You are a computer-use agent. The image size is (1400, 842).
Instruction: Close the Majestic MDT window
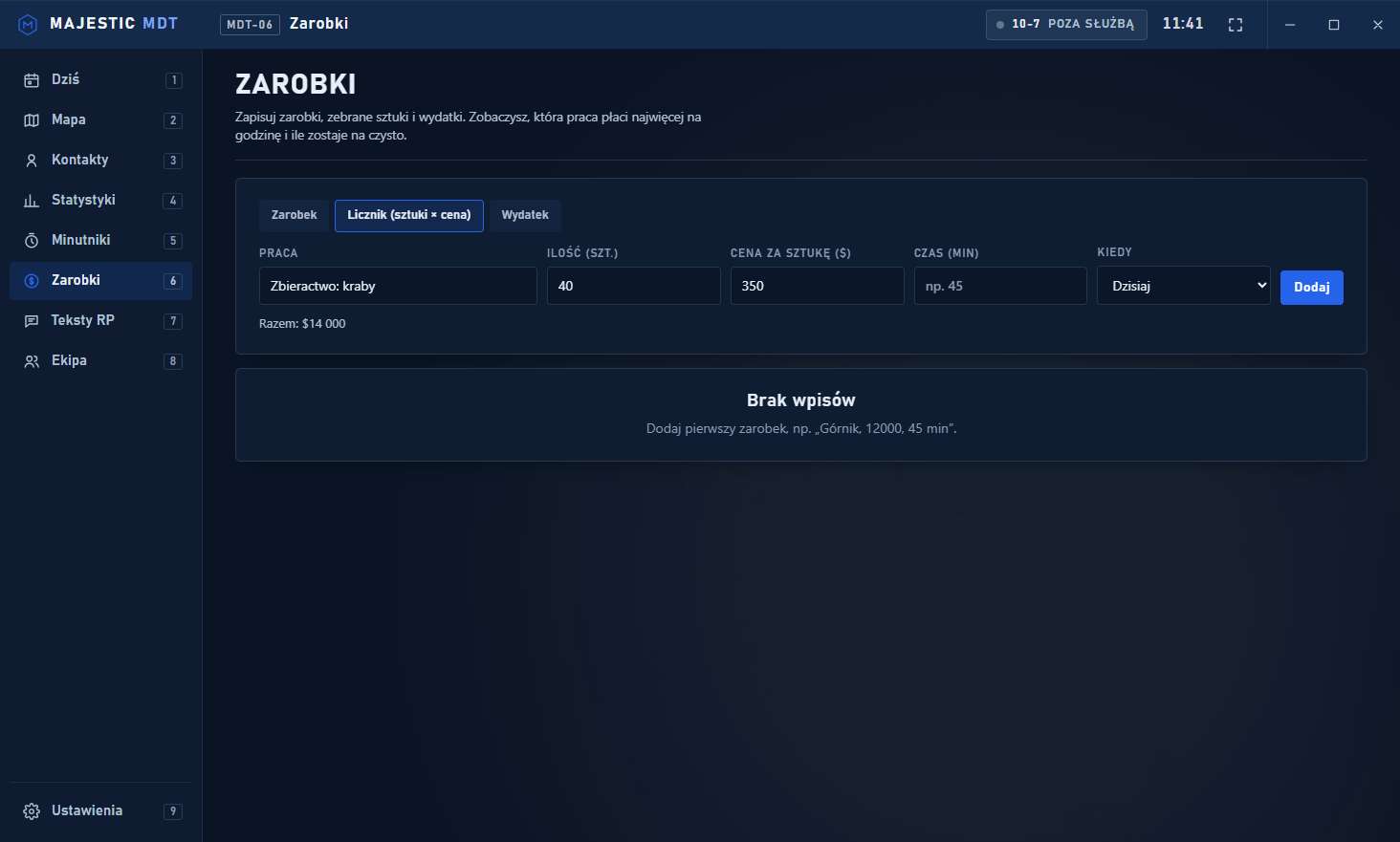(1378, 25)
